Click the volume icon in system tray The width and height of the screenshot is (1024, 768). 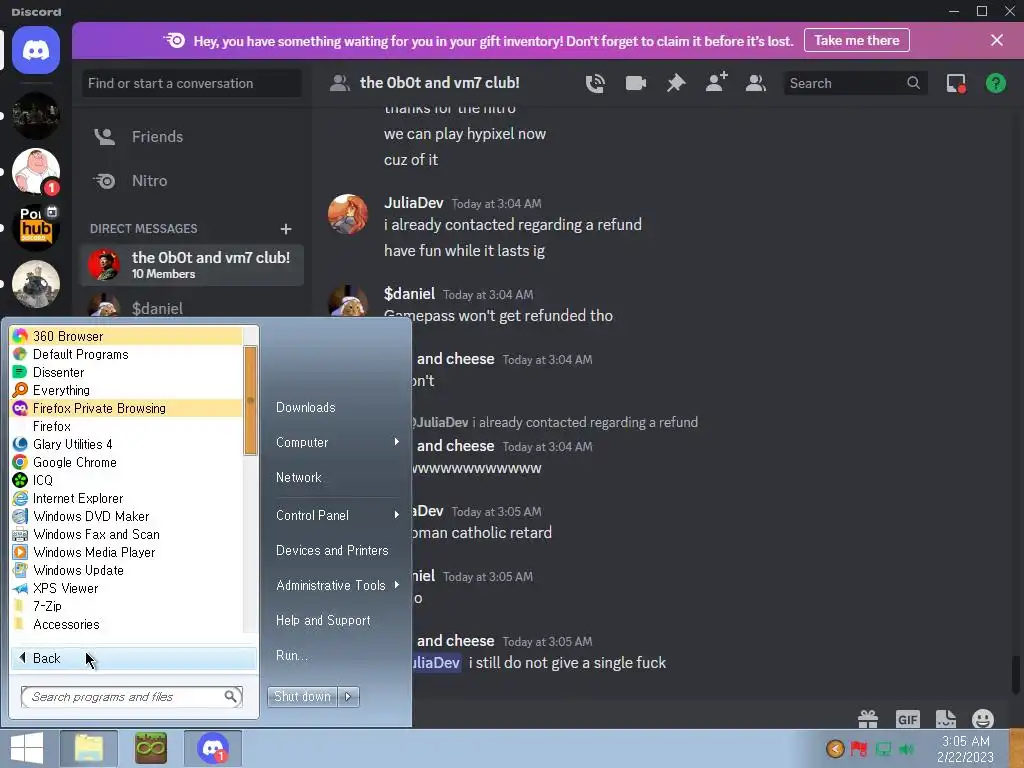tap(906, 749)
